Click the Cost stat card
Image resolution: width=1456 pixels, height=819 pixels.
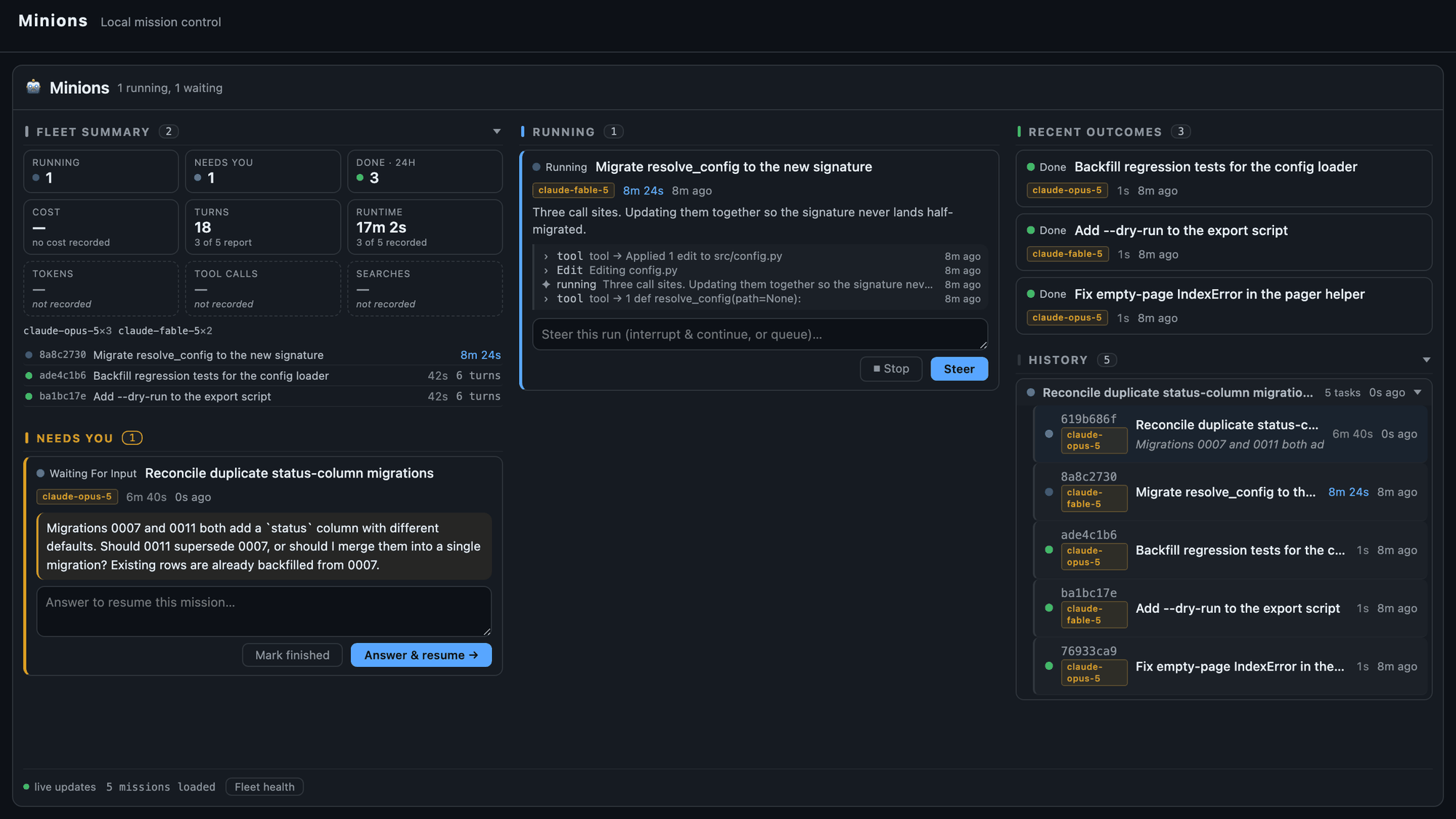(x=101, y=227)
